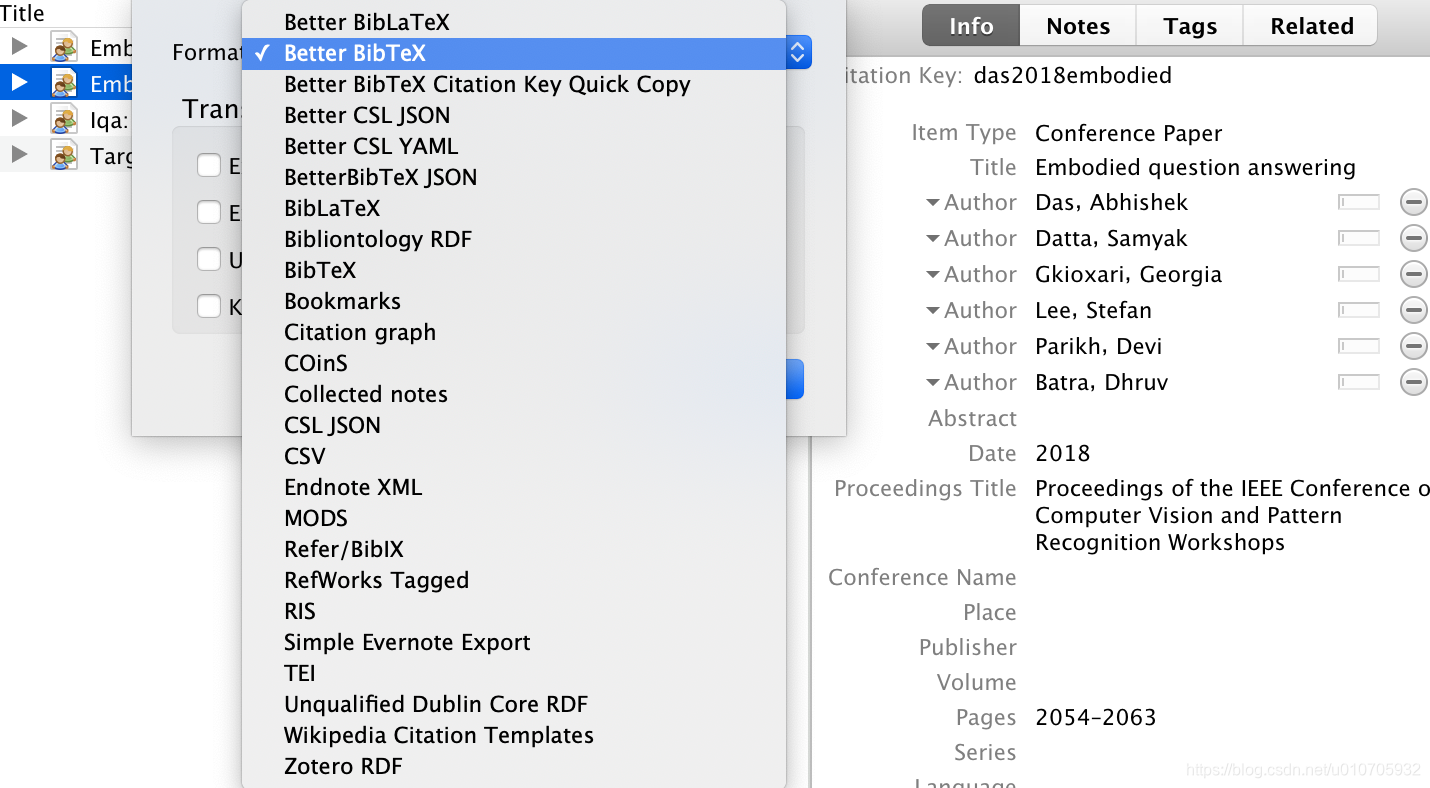Open creator type menu for Das, Abhishek
This screenshot has width=1430, height=788.
click(x=971, y=202)
